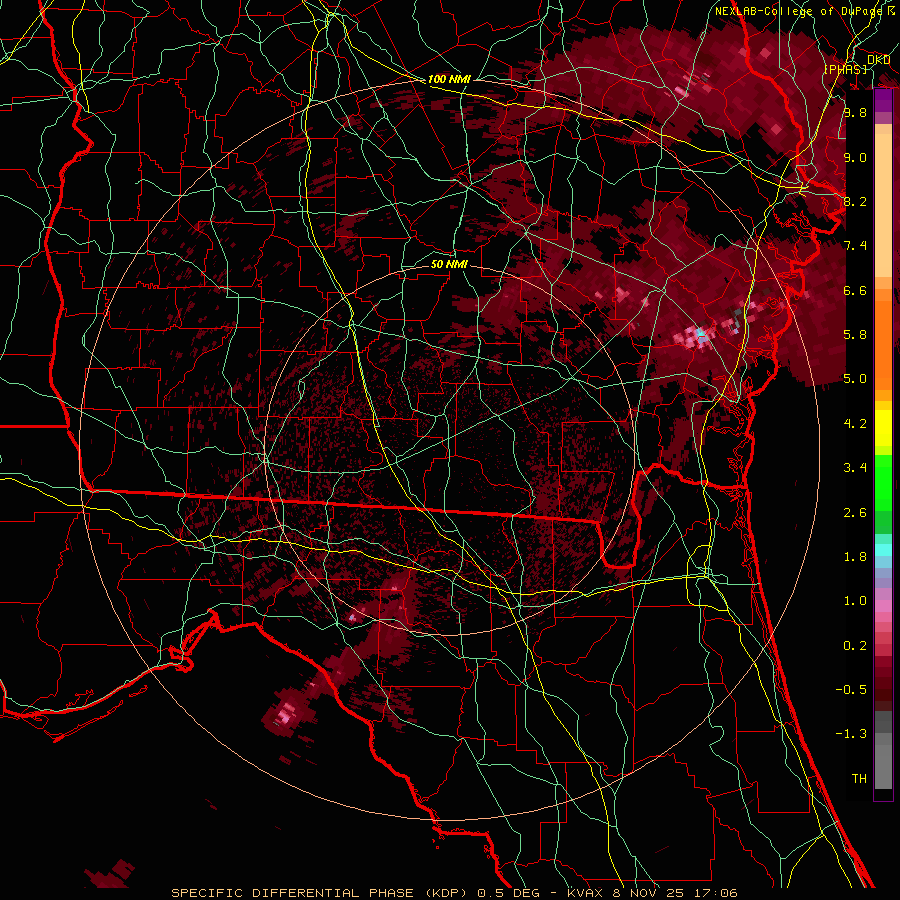Click the 3.4 value on the color scale

855,468
